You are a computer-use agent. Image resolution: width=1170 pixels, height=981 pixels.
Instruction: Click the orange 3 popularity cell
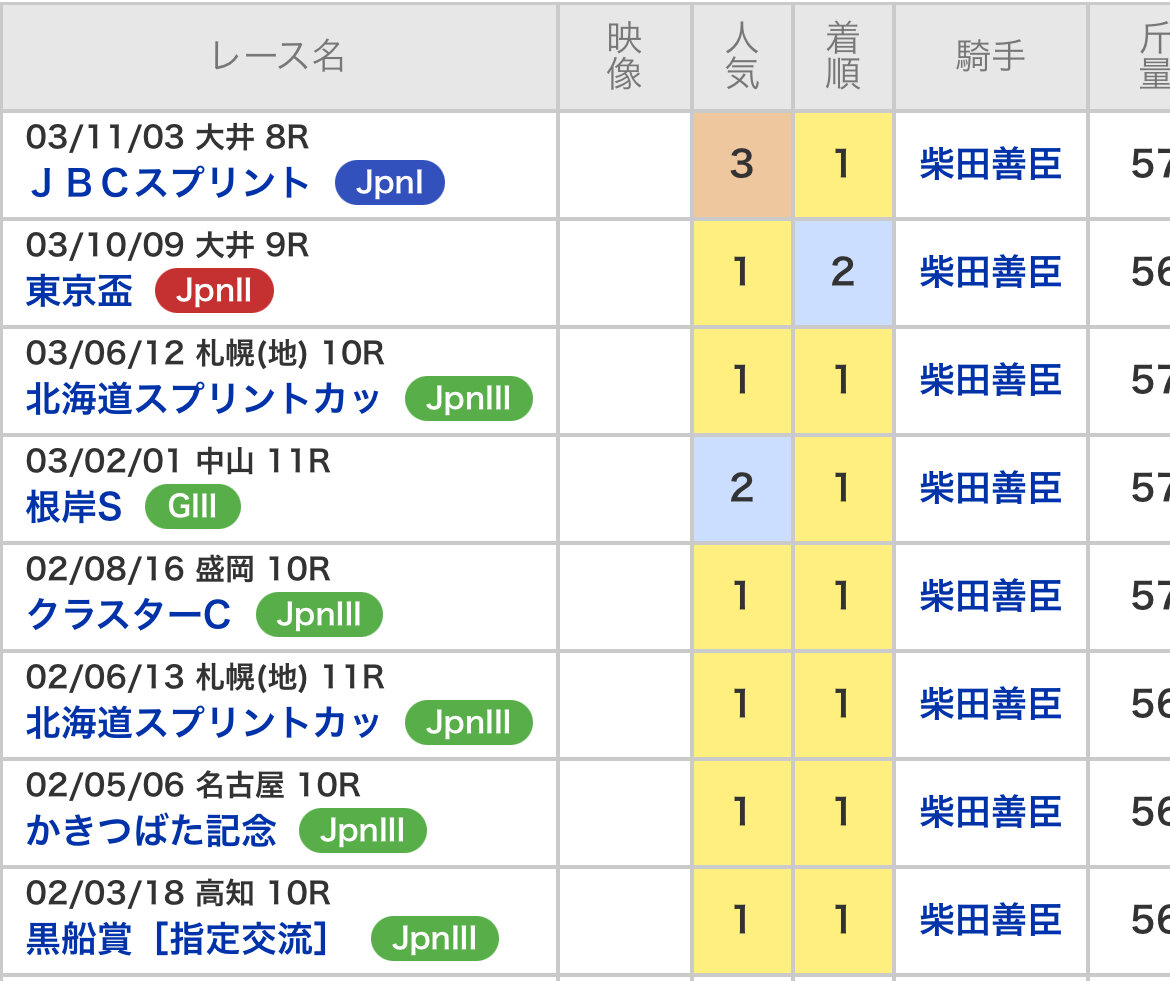[742, 164]
